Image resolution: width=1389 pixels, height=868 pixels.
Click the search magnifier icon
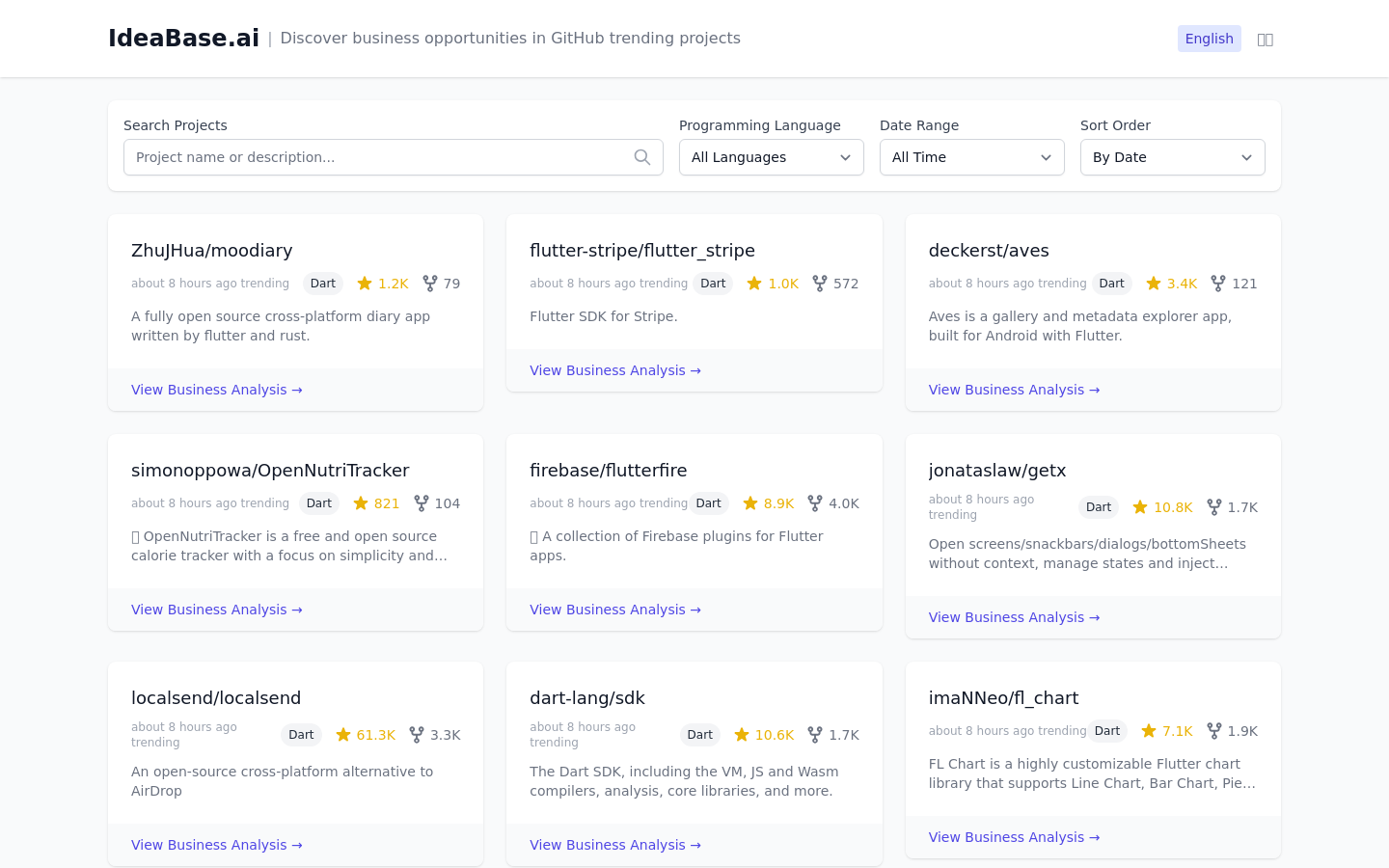pos(642,157)
